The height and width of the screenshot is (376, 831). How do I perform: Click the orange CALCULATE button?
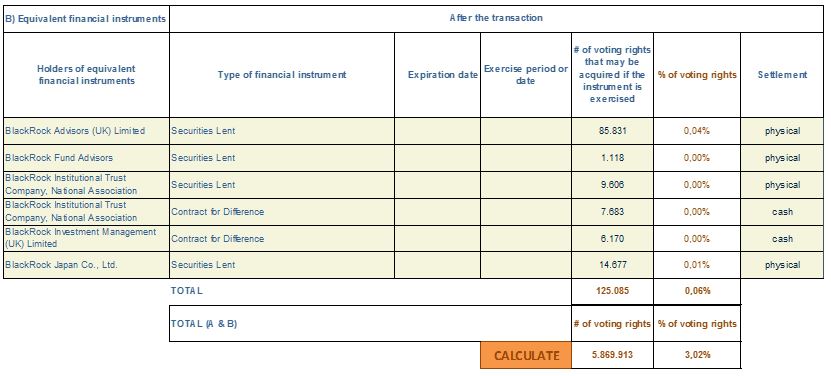click(x=526, y=355)
